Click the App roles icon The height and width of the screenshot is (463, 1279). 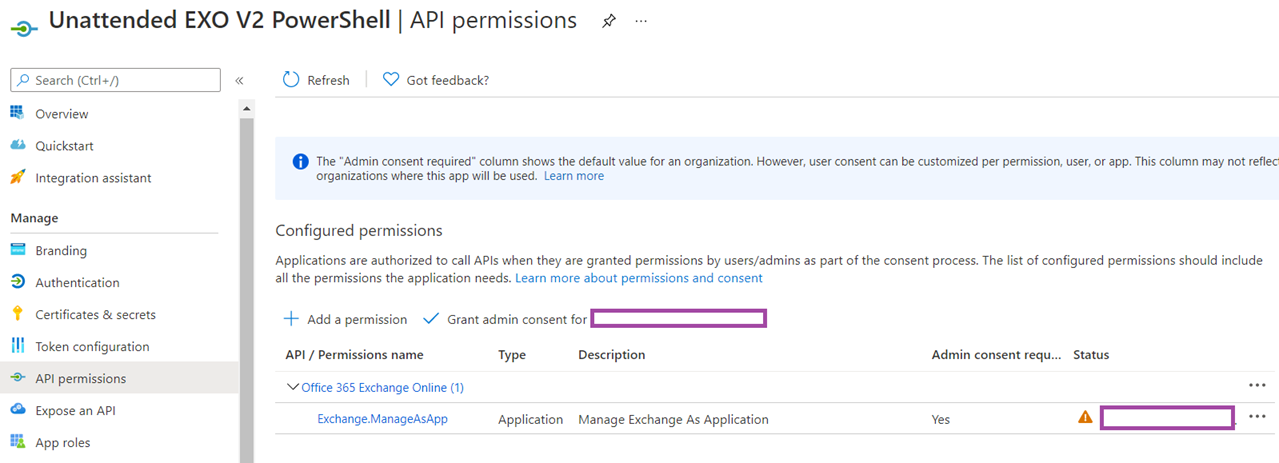(17, 442)
